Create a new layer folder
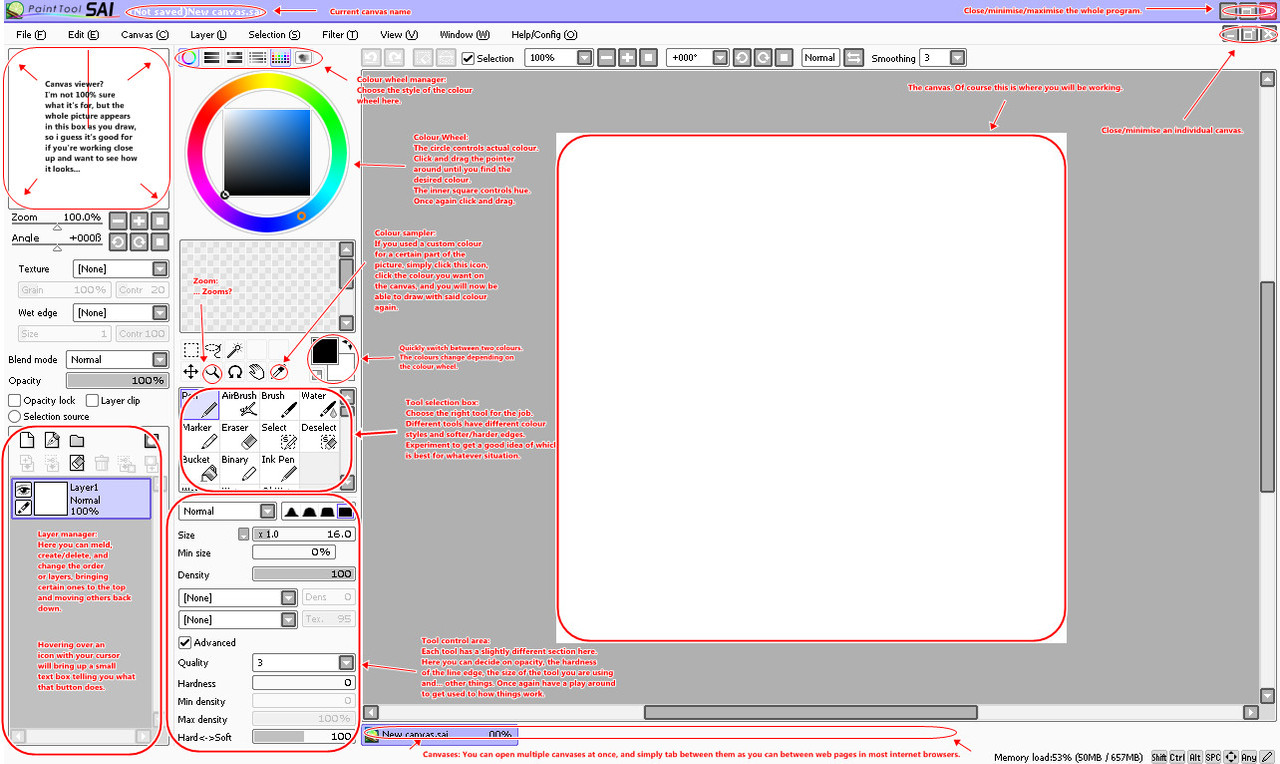Screen dimensions: 1280x764 pos(76,440)
